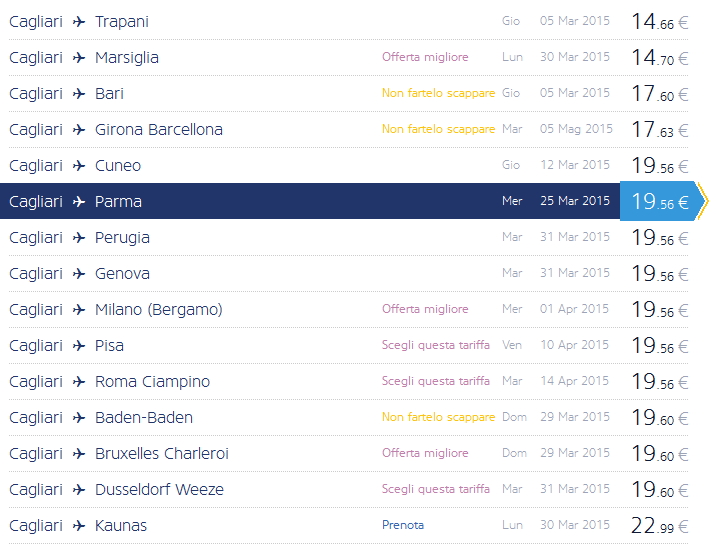
Task: Click the plane icon before Girona Barcellona
Action: tap(80, 130)
